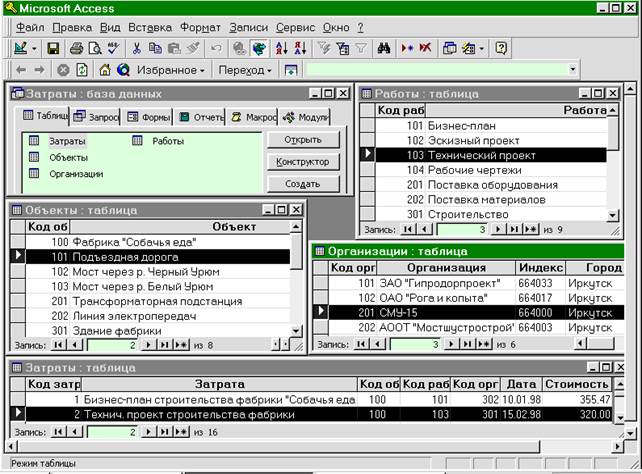Click the Help question mark icon

(501, 48)
